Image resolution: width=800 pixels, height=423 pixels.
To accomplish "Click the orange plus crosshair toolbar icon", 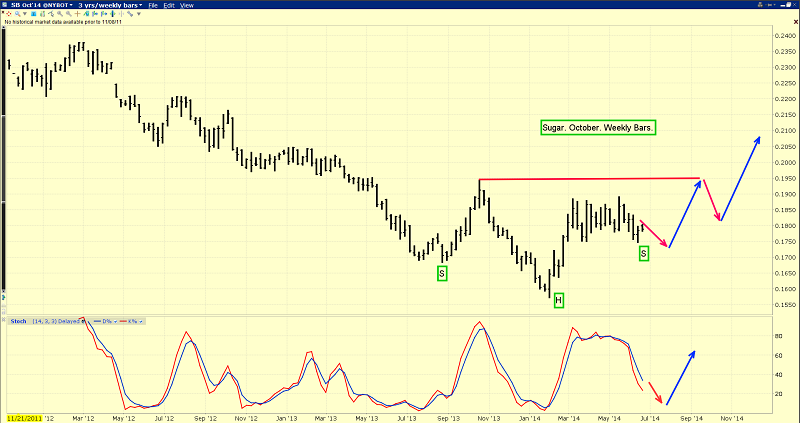I will [x=78, y=14].
